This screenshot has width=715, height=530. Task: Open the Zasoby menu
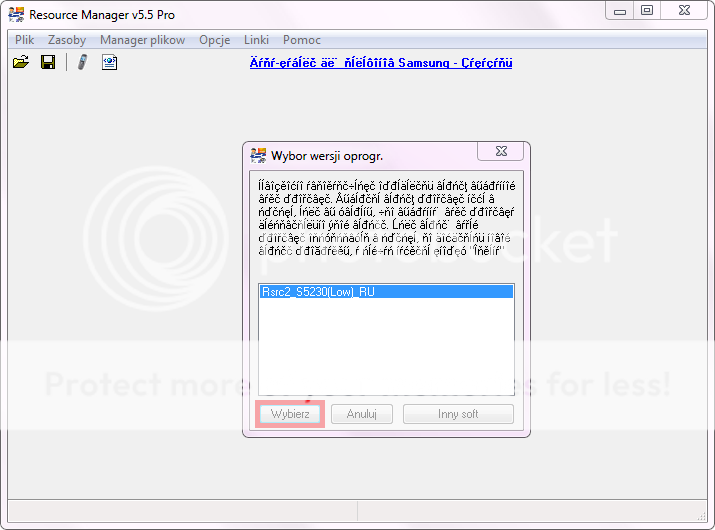[x=67, y=40]
